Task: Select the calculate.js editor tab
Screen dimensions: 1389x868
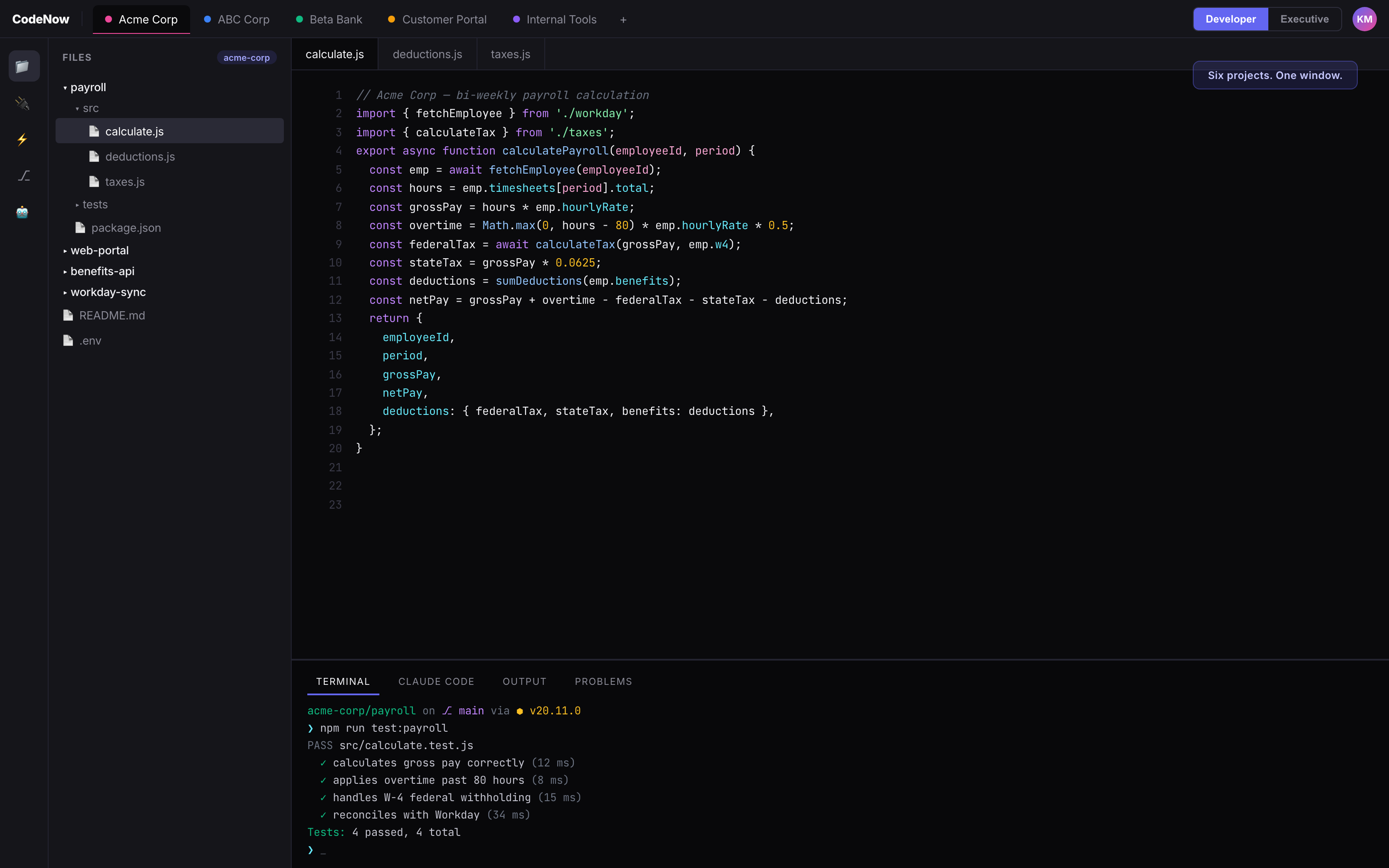Action: tap(335, 54)
